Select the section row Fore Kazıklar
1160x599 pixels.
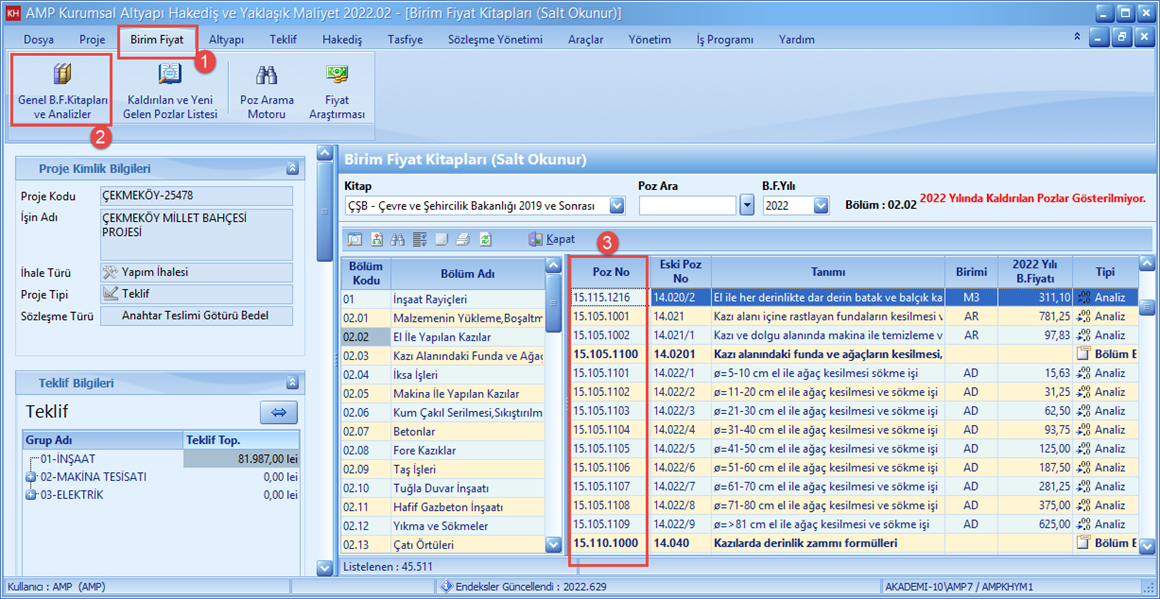coord(442,450)
